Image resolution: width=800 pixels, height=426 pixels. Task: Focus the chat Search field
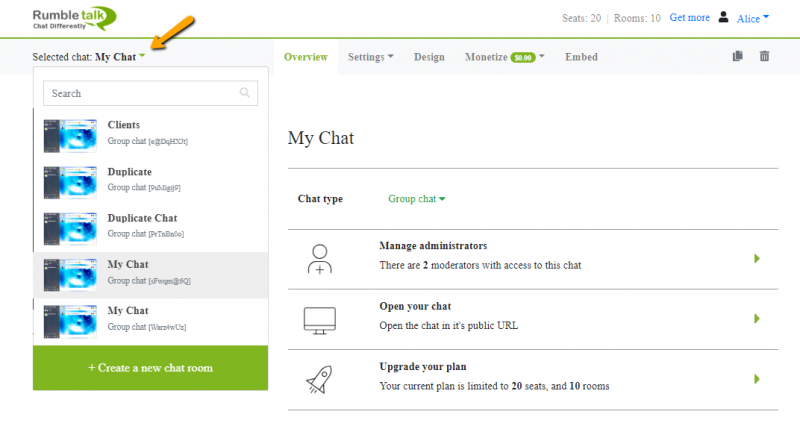click(140, 93)
